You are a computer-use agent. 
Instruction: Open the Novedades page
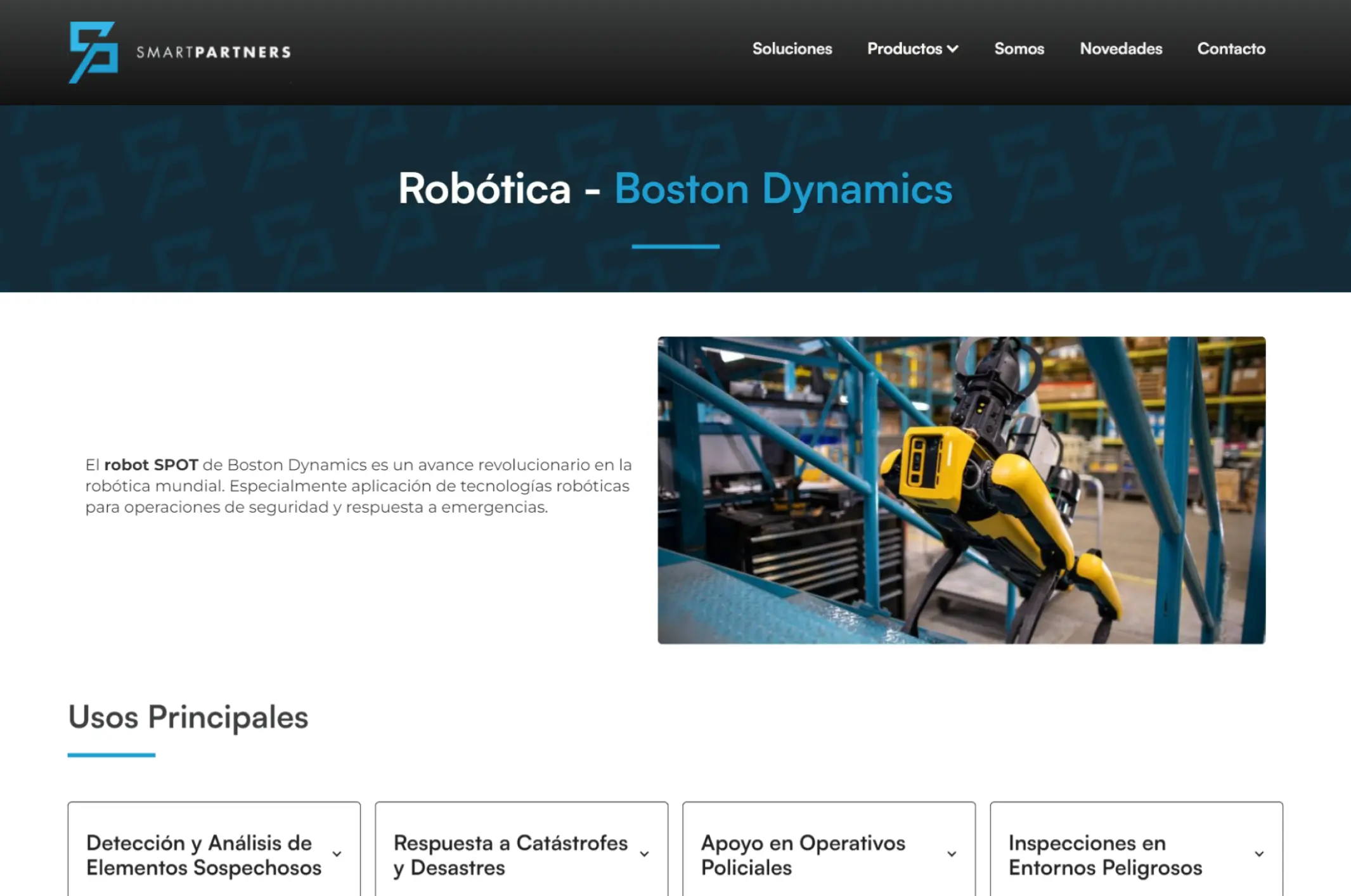[1121, 49]
